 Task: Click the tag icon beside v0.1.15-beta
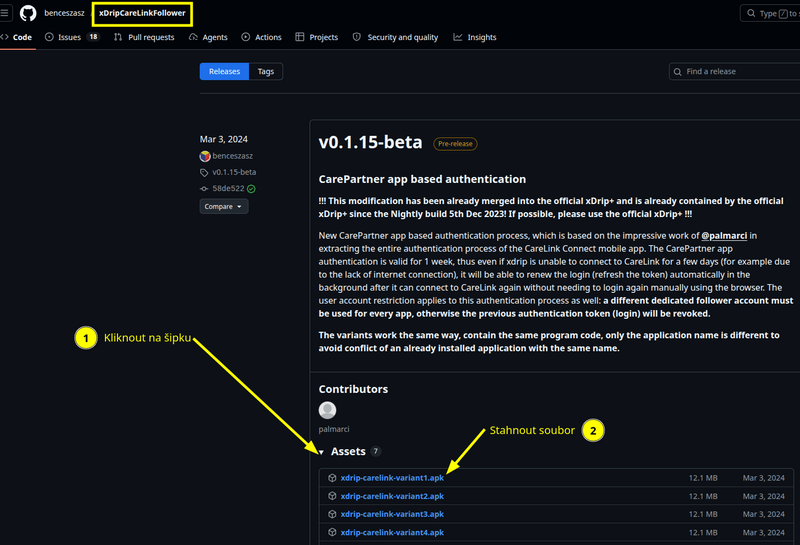(x=204, y=172)
